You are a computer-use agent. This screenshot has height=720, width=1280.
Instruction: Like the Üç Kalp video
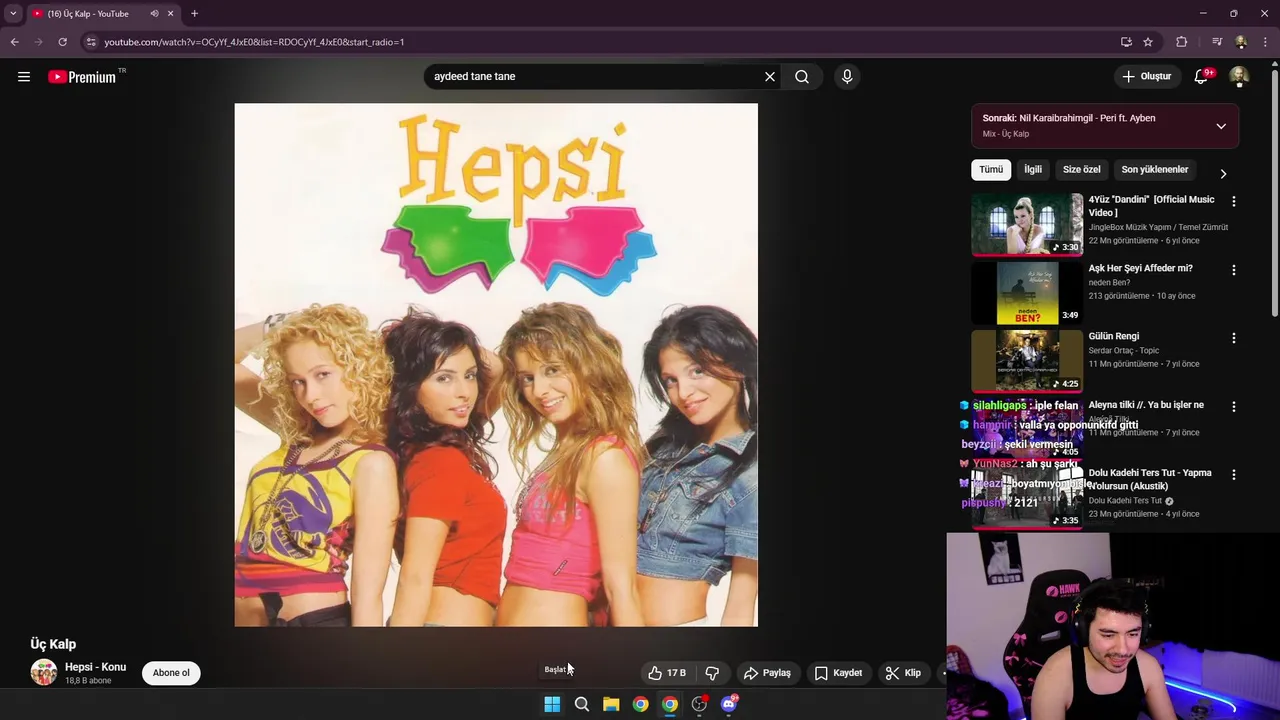667,673
